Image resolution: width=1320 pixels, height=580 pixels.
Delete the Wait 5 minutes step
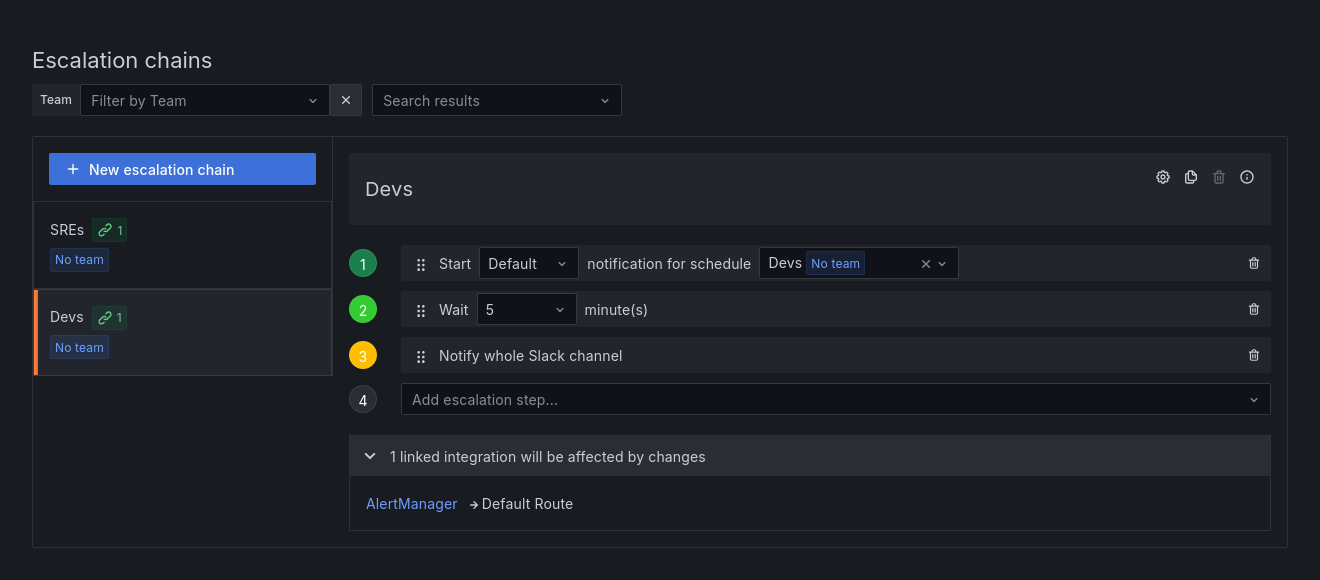[1253, 309]
